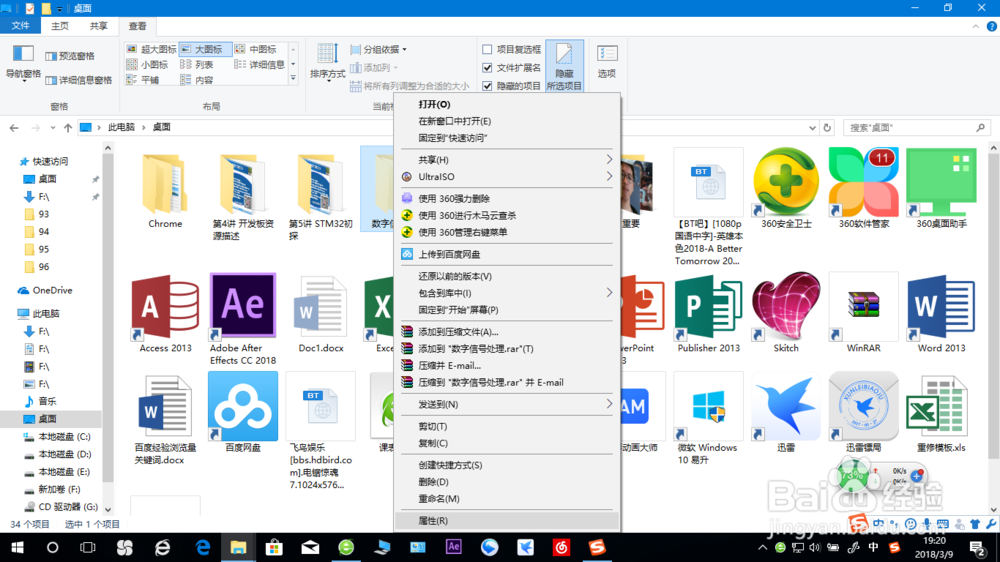Open Microsoft Edge from the taskbar
The height and width of the screenshot is (562, 1000).
point(203,547)
